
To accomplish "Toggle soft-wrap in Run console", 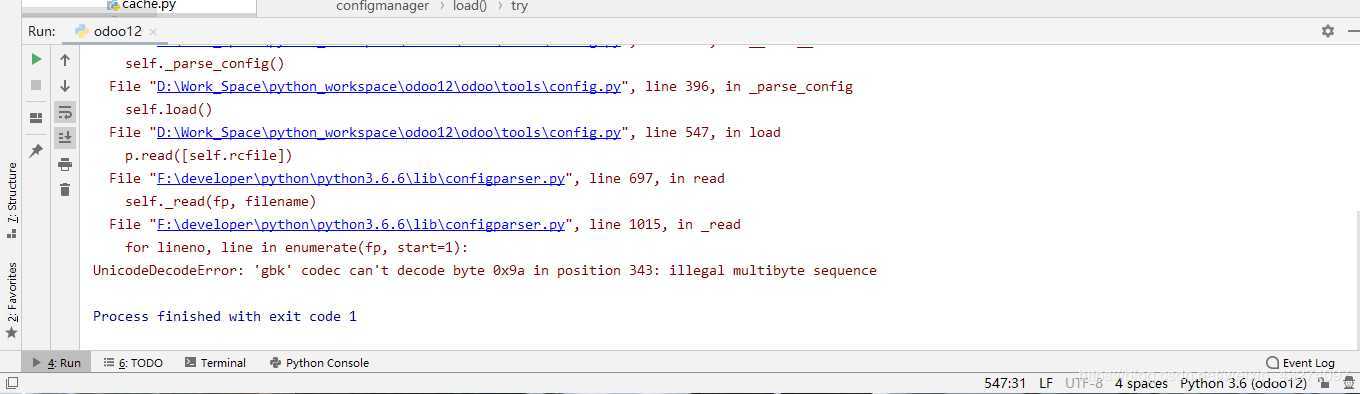I will [x=65, y=112].
